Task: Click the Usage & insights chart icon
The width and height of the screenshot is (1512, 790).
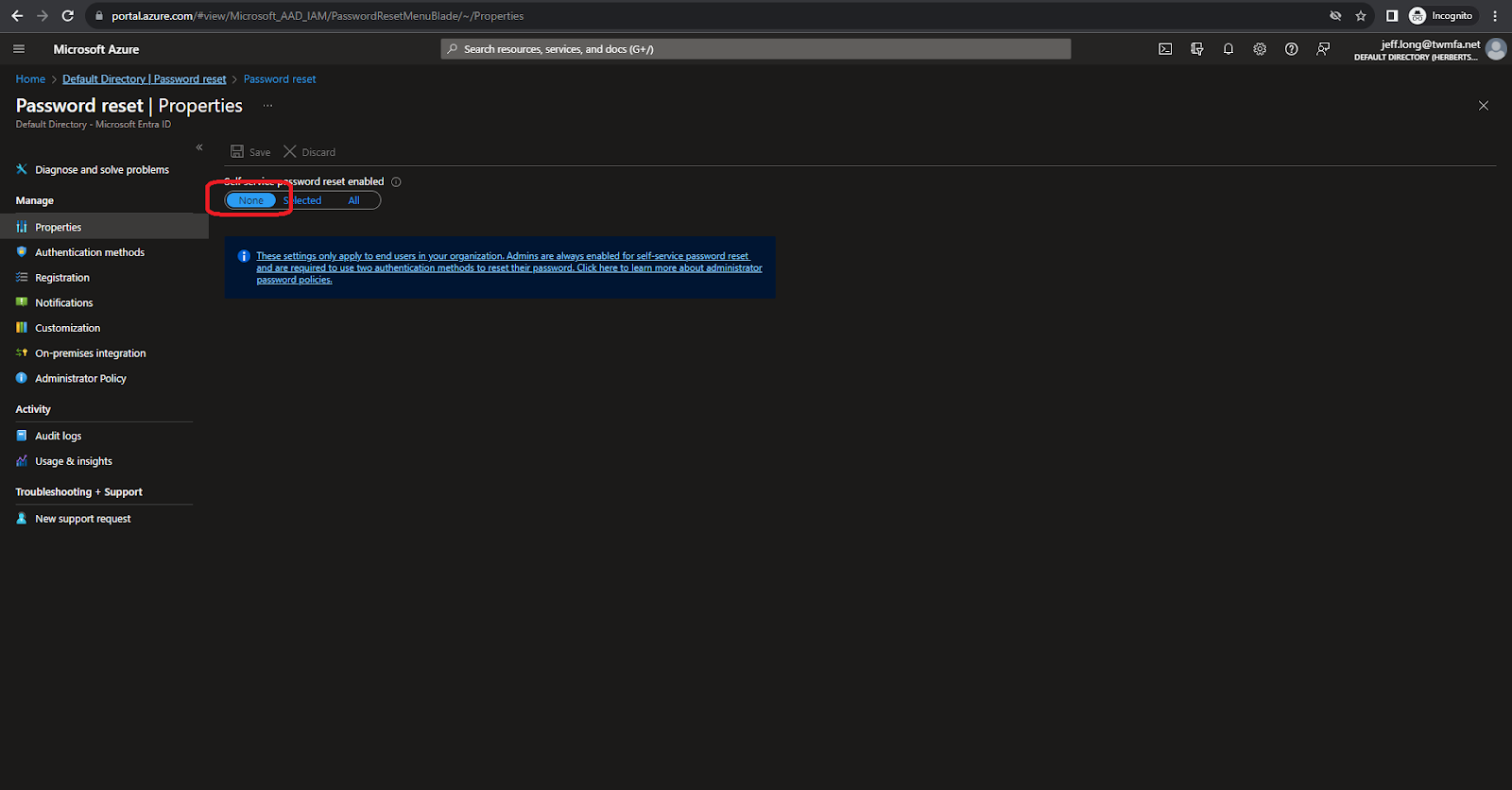Action: click(x=22, y=461)
